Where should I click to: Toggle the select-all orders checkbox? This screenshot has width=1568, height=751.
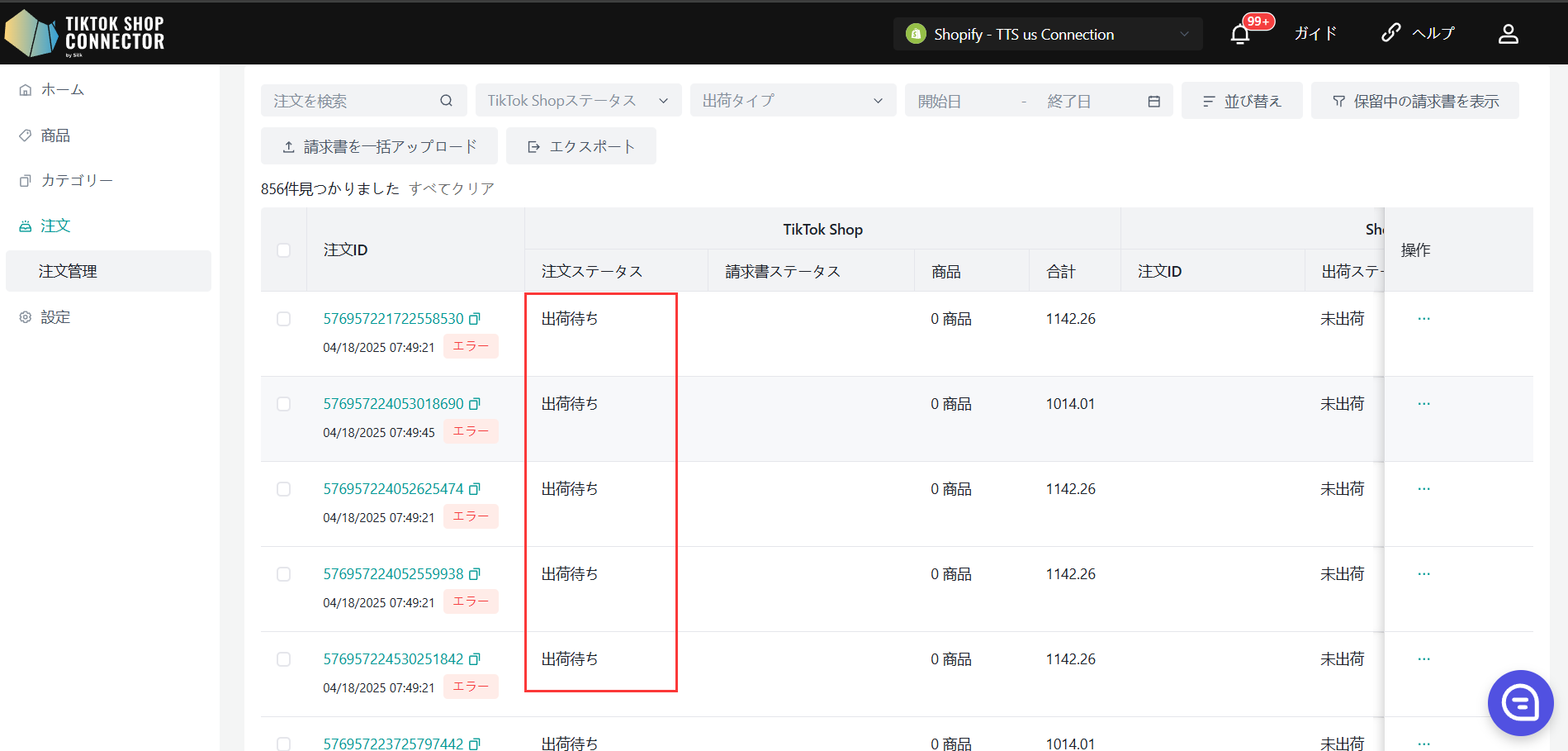coord(284,250)
